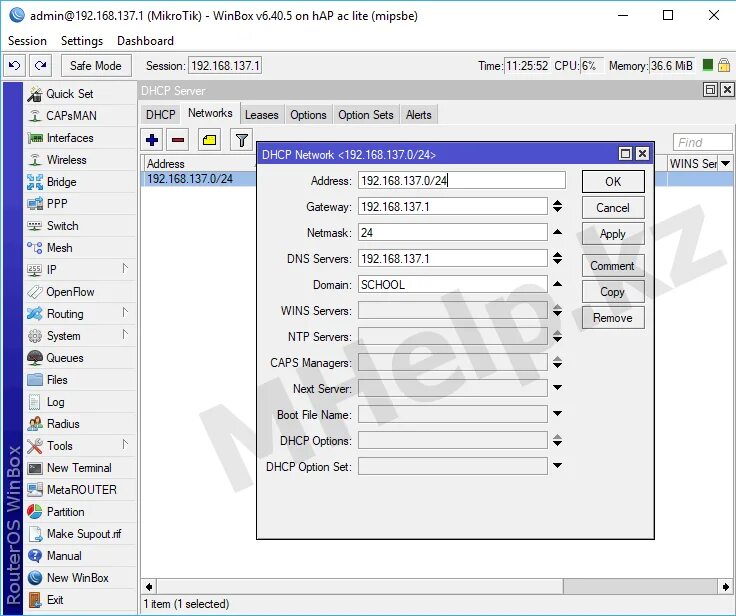Switch to the Options tab
The height and width of the screenshot is (616, 736).
pos(308,115)
